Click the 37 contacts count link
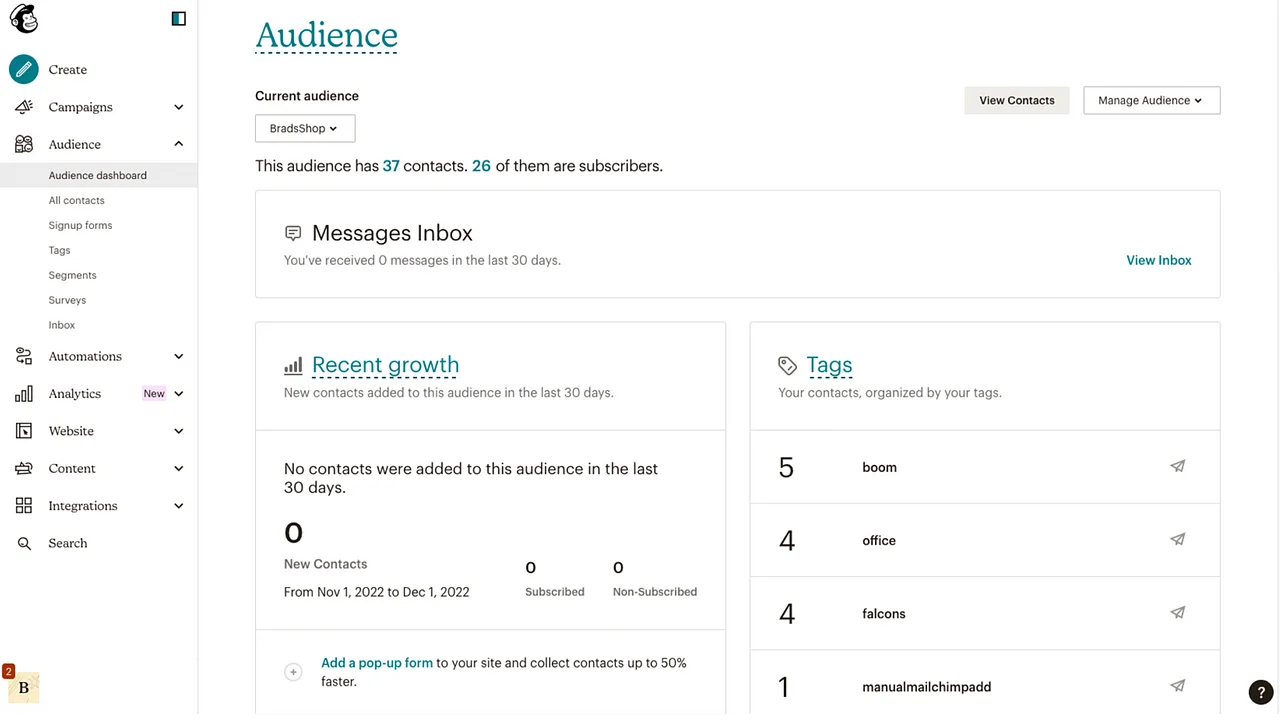Viewport: 1280px width, 720px height. [x=390, y=166]
